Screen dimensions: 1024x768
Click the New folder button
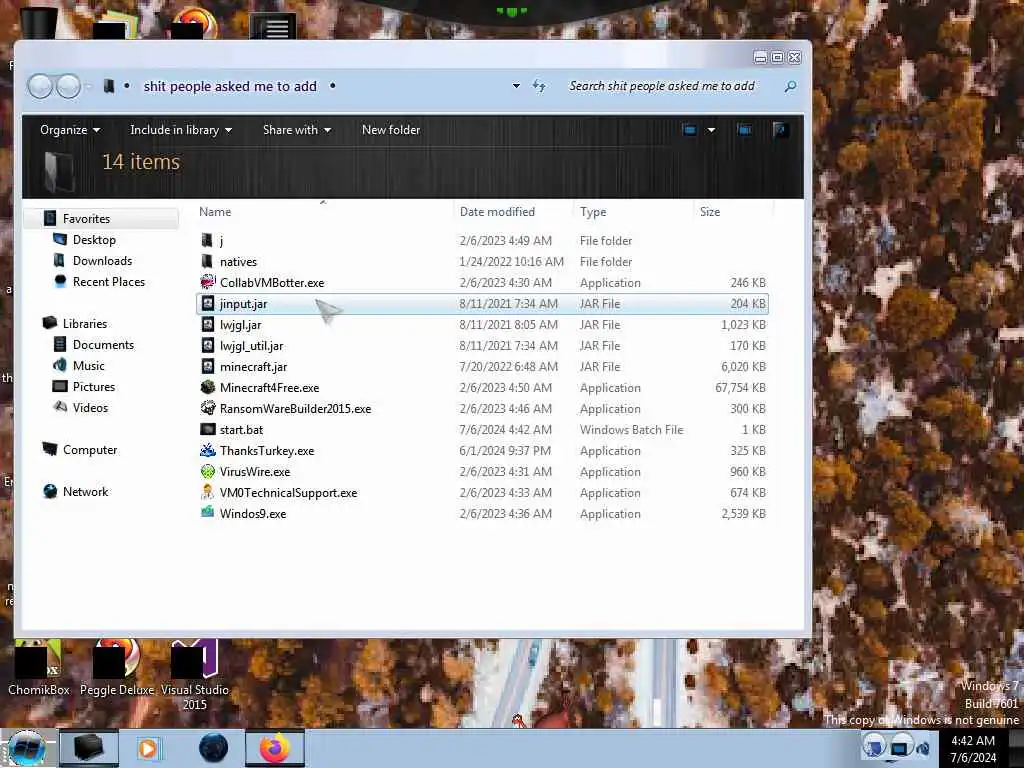click(391, 130)
